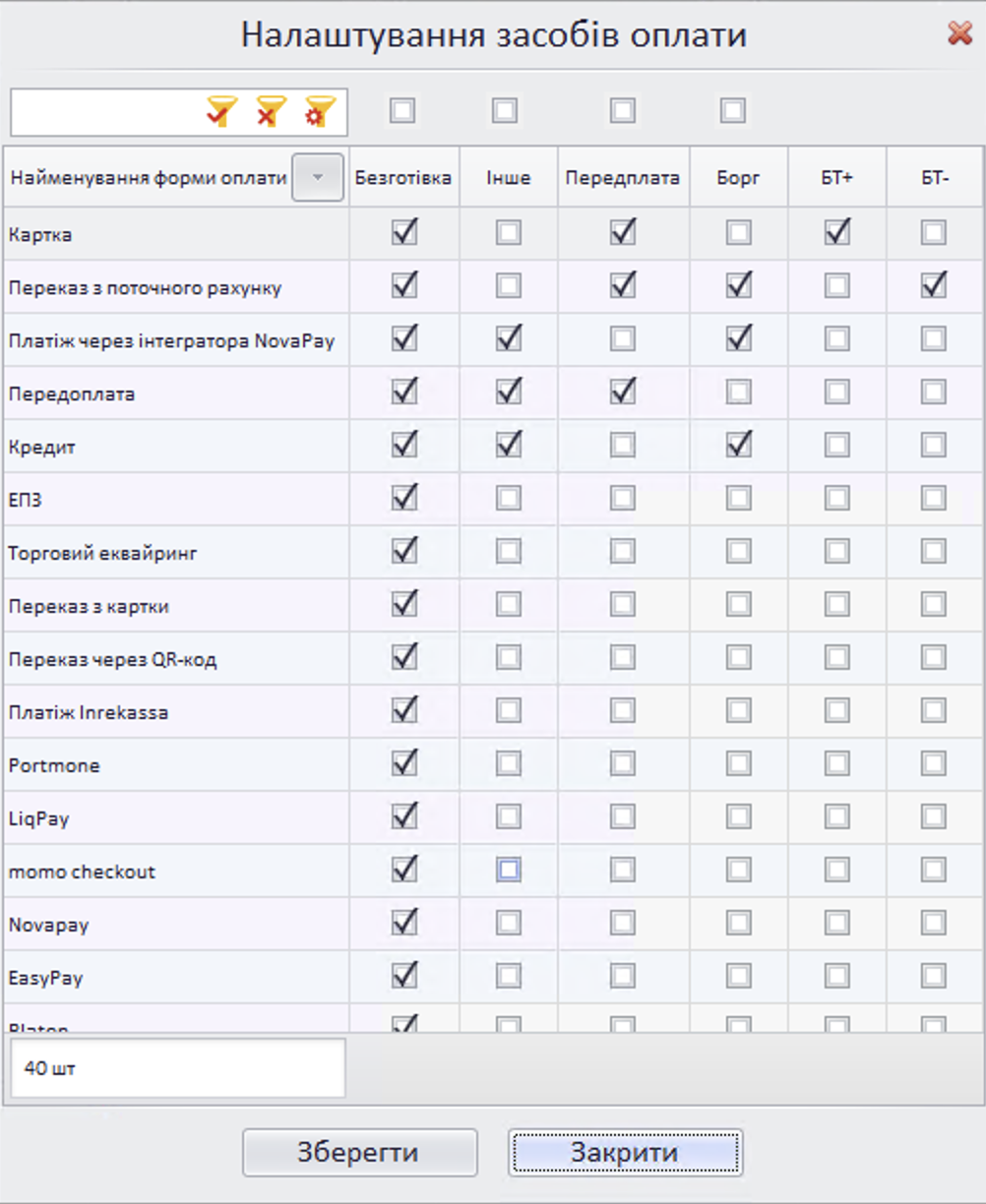
Task: Select the Portmone payment row name
Action: point(55,765)
